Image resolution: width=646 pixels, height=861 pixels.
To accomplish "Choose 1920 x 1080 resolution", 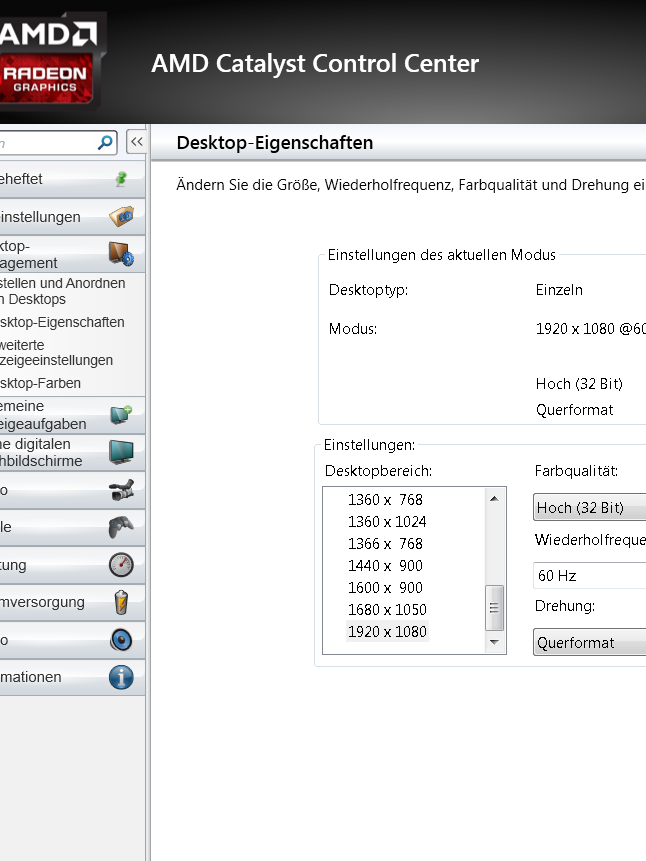I will point(387,631).
